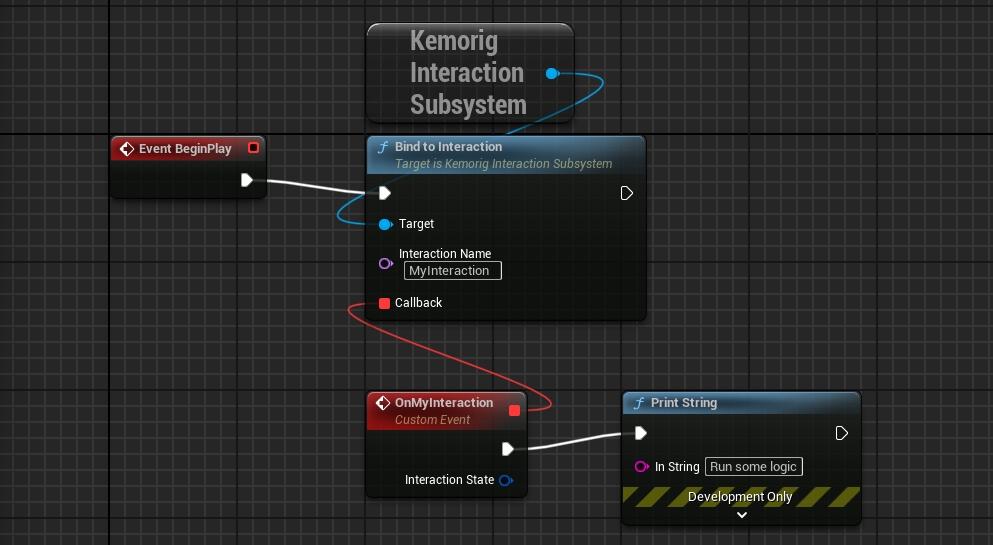Click the OnMyInteraction exec output pin
Viewport: 993px width, 545px height.
point(508,448)
